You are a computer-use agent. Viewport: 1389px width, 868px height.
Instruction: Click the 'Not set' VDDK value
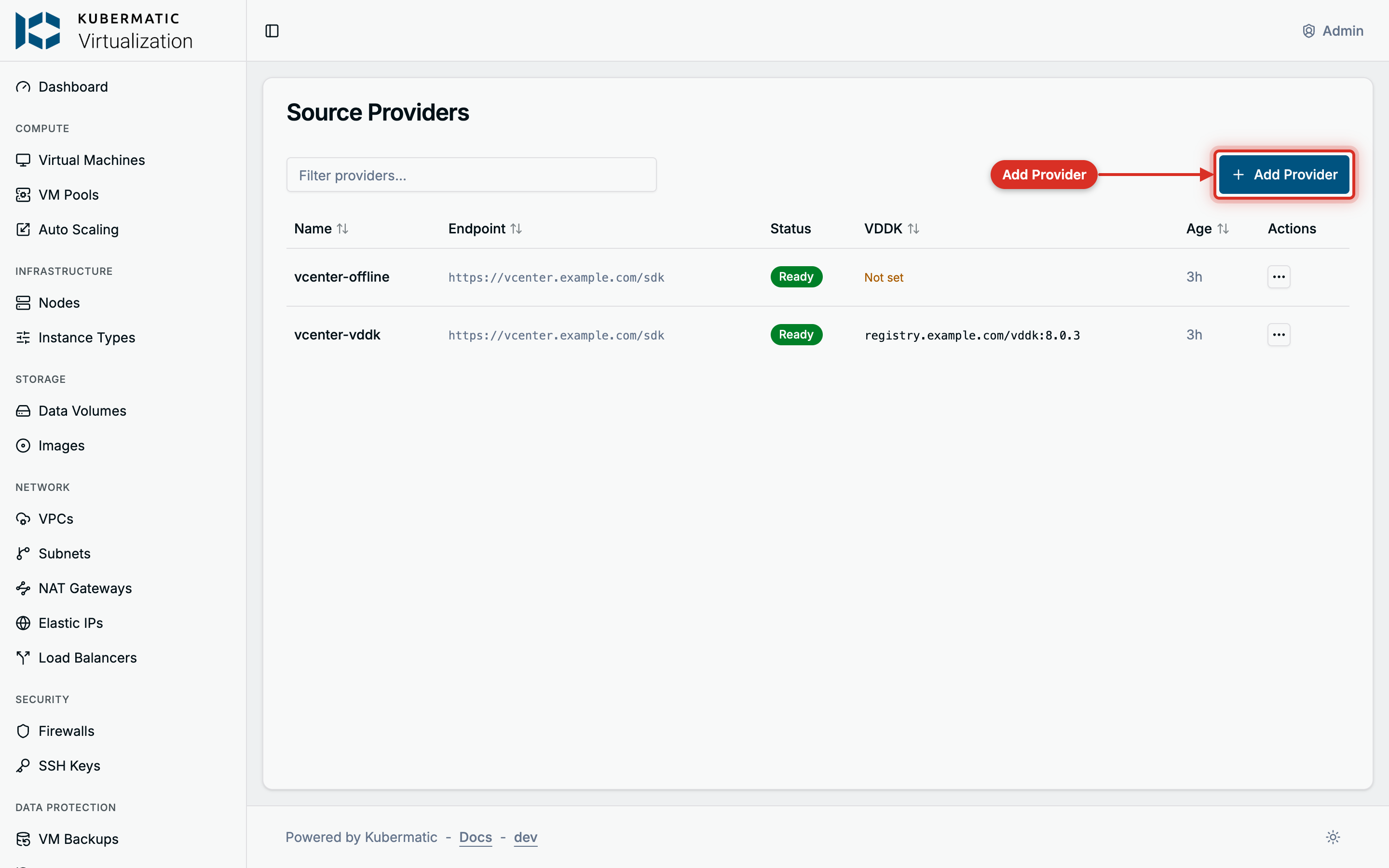tap(884, 277)
